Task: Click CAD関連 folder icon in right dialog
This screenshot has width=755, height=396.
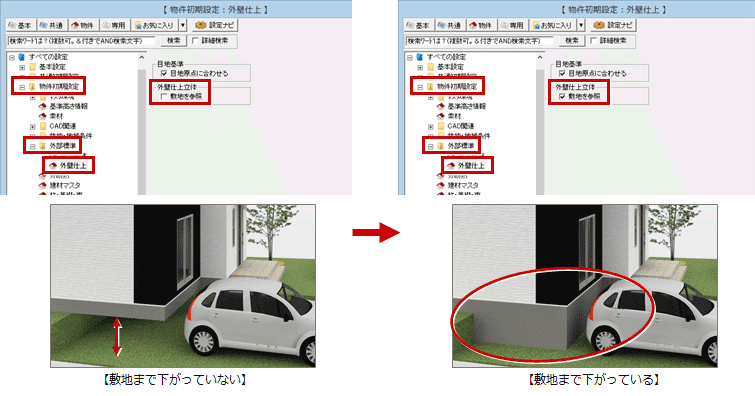Action: [441, 126]
